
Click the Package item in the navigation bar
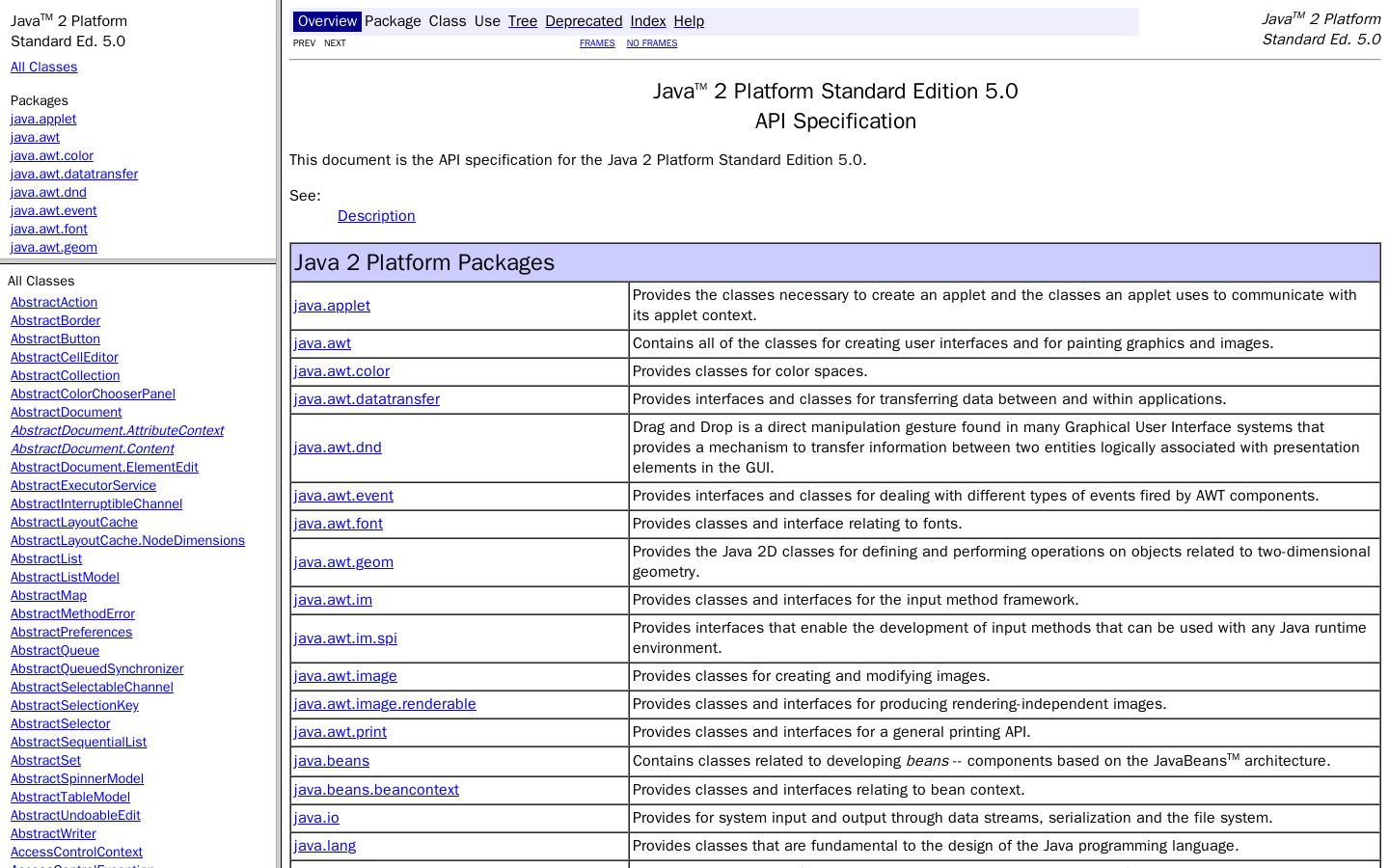[393, 21]
